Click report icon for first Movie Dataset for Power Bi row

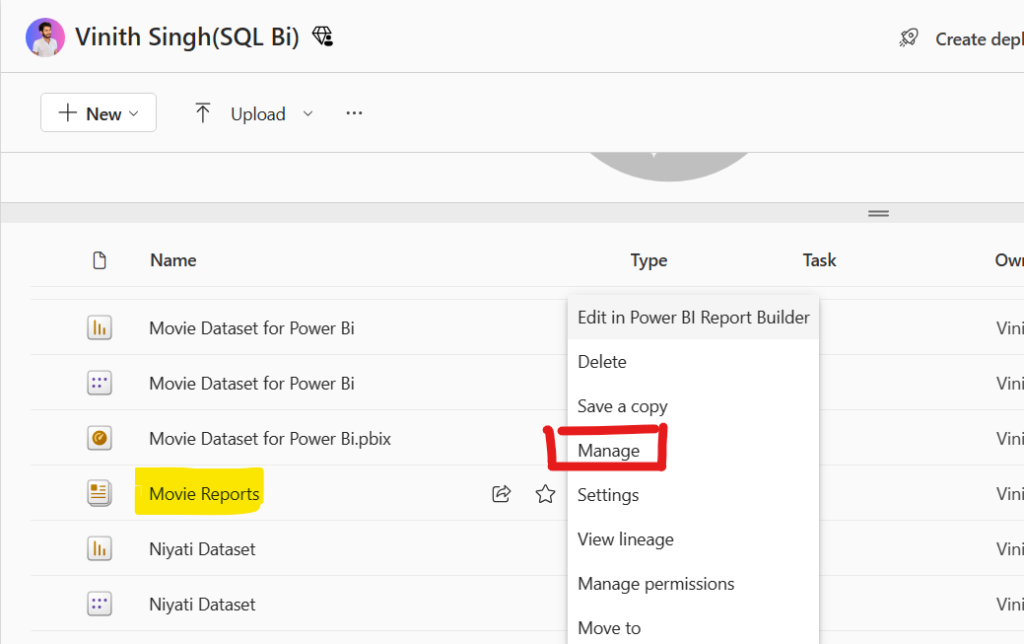click(x=99, y=328)
